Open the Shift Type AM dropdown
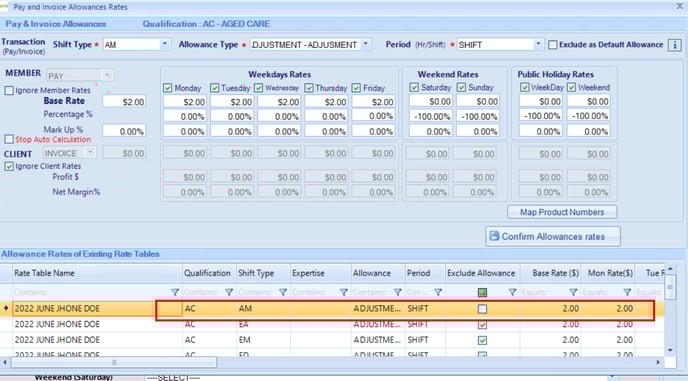Image resolution: width=688 pixels, height=381 pixels. point(165,44)
